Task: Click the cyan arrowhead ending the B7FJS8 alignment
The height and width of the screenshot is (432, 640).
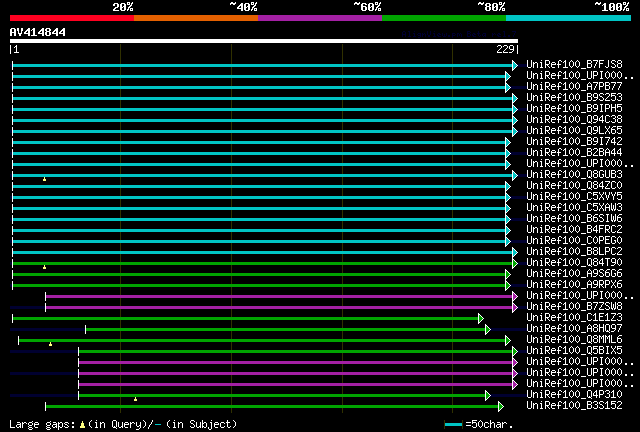Action: click(x=515, y=65)
